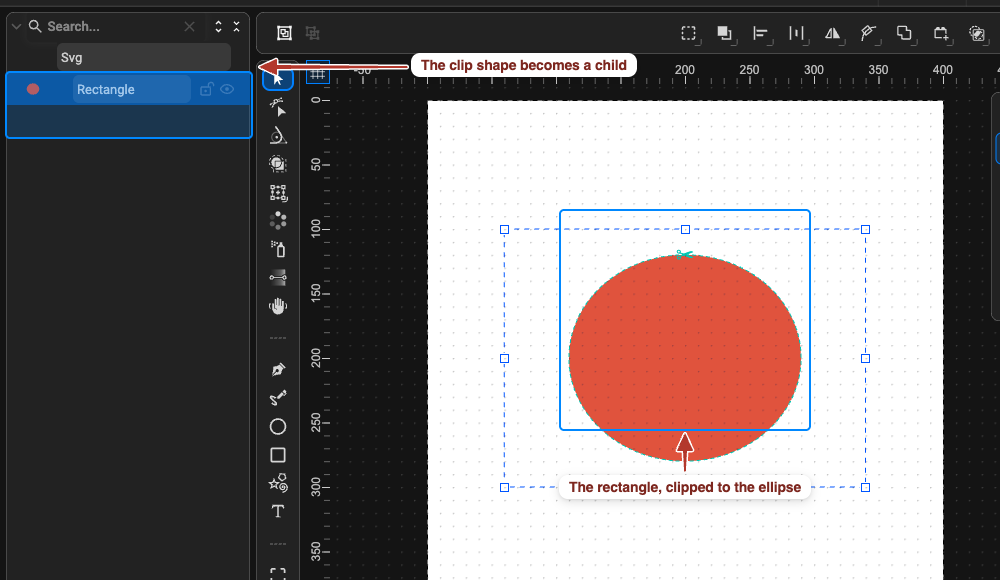1000x580 pixels.
Task: Open the distribute spacing menu
Action: tap(797, 33)
